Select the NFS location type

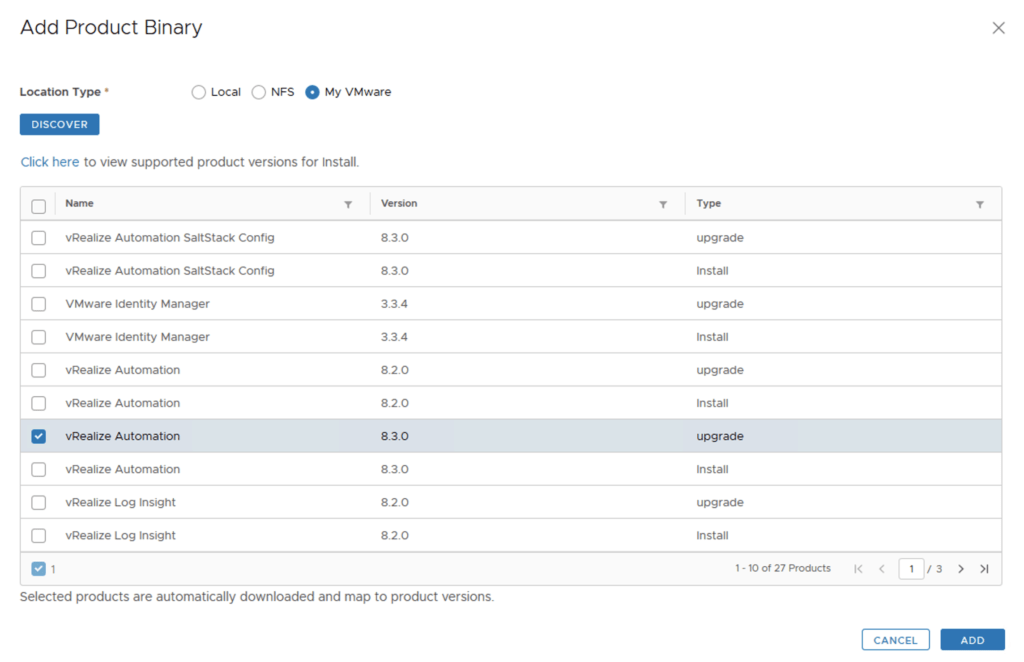259,92
